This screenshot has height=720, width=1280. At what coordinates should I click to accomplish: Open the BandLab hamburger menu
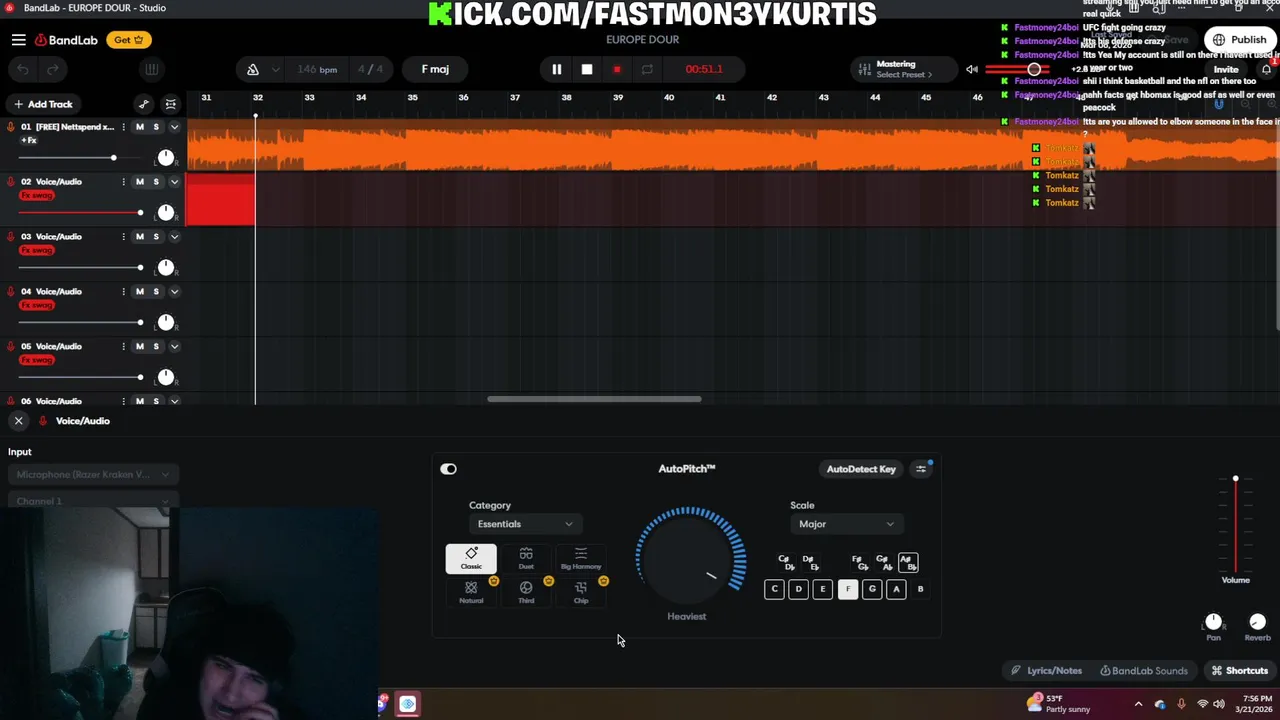coord(18,40)
